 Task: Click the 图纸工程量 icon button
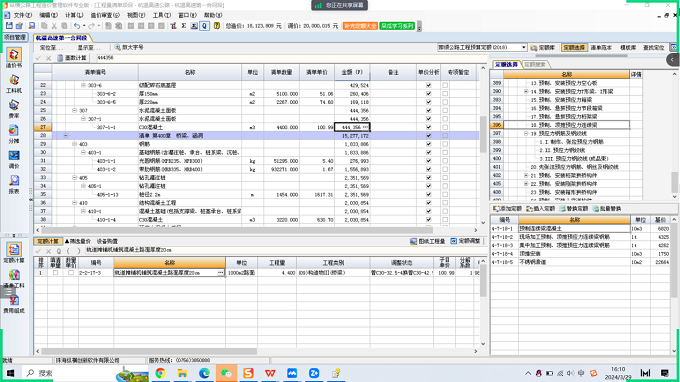tap(428, 241)
